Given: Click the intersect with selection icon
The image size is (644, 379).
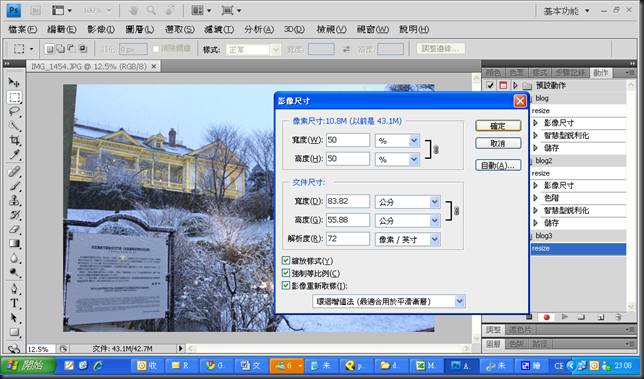Looking at the screenshot, I should (83, 49).
